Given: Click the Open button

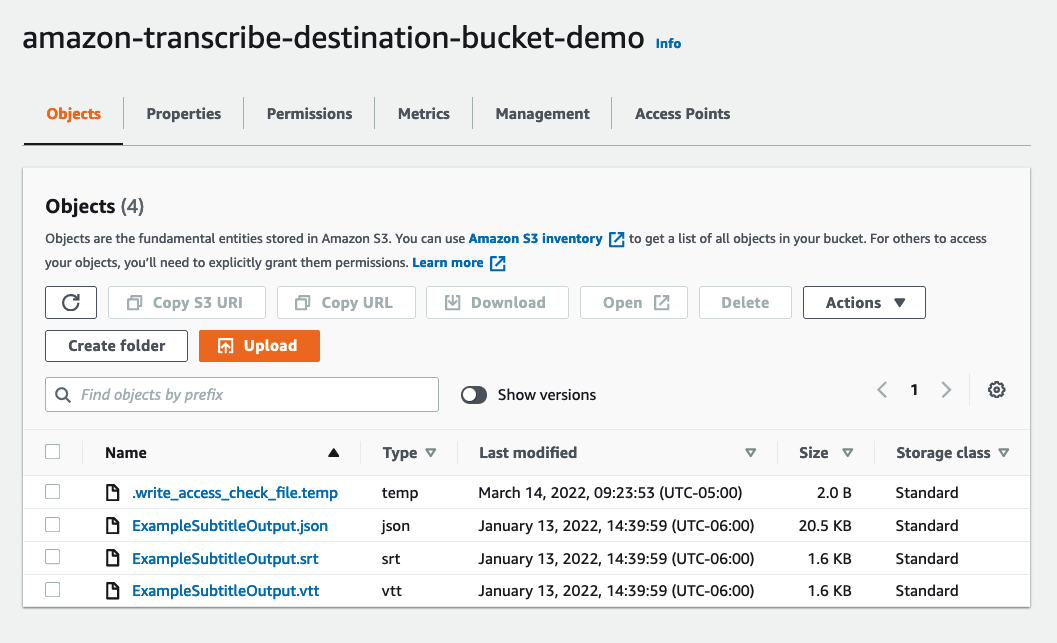Looking at the screenshot, I should [x=634, y=303].
